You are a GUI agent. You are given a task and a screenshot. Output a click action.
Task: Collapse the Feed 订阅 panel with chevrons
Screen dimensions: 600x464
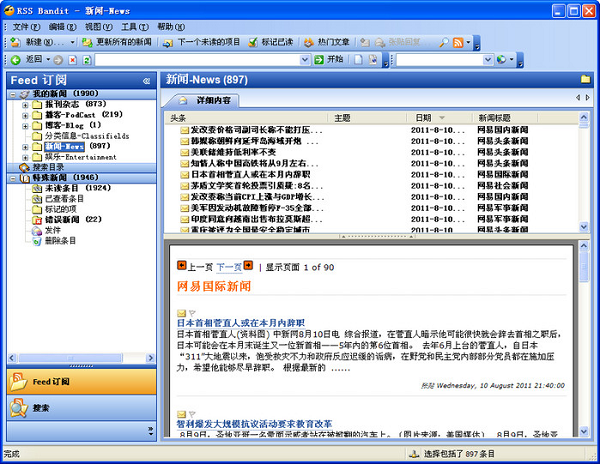click(146, 81)
